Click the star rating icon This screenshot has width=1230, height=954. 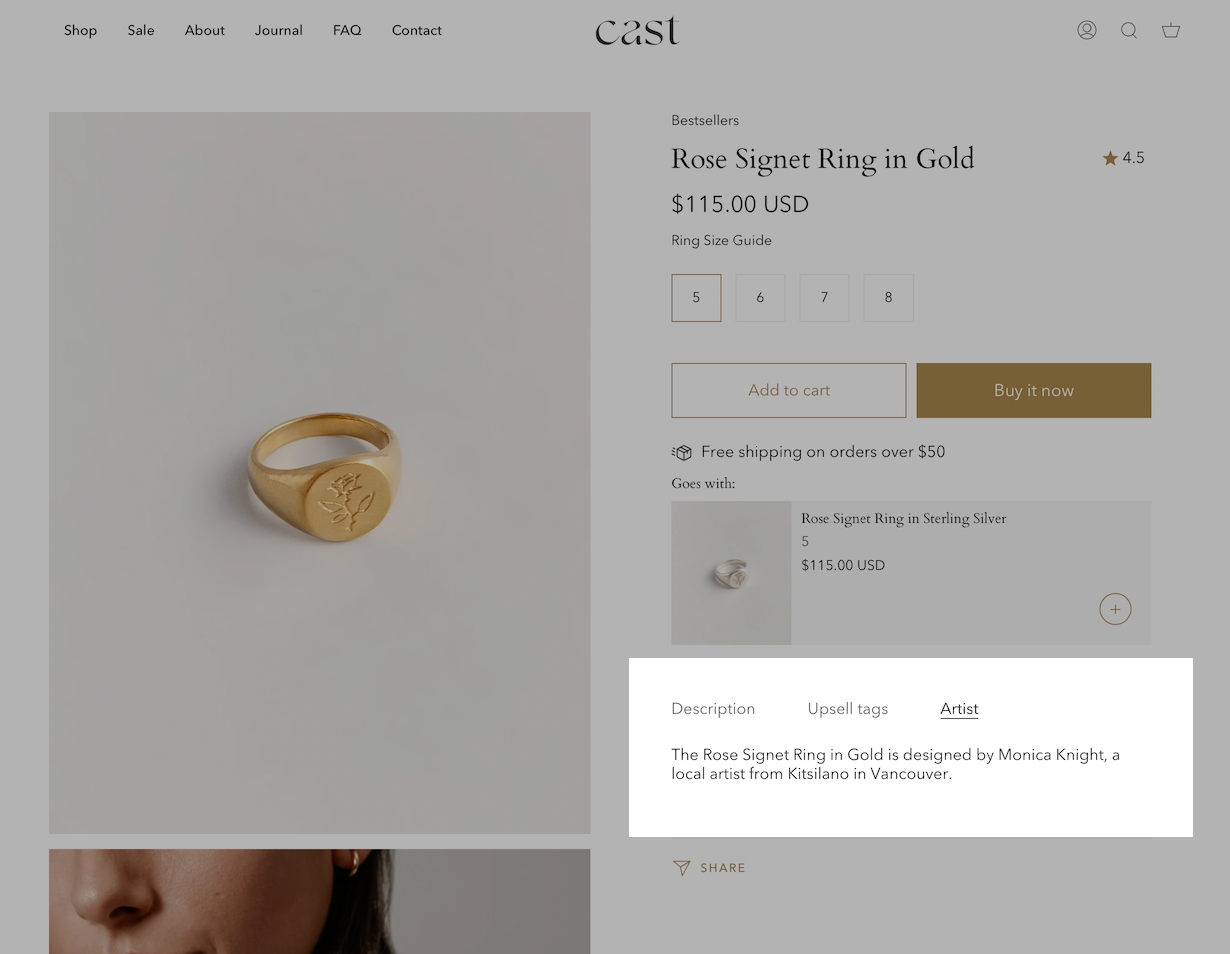point(1110,158)
